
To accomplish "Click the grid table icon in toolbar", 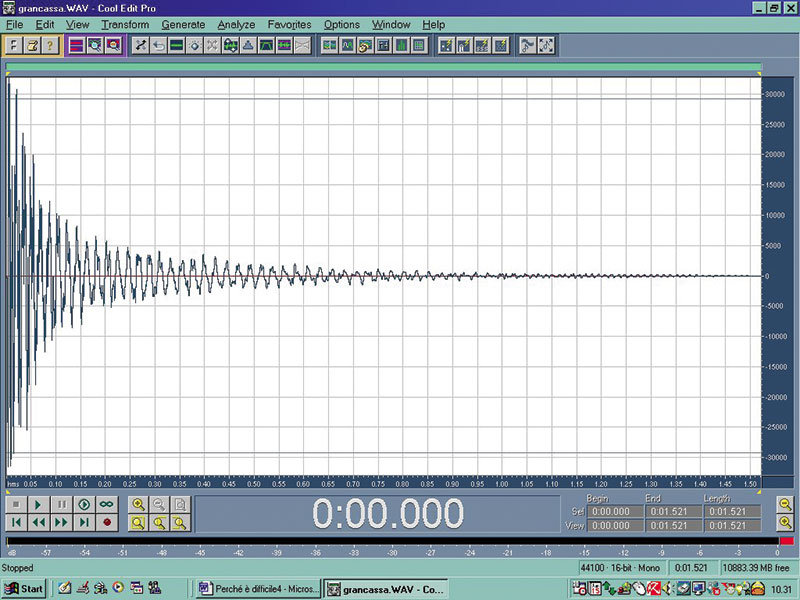I will pos(419,46).
